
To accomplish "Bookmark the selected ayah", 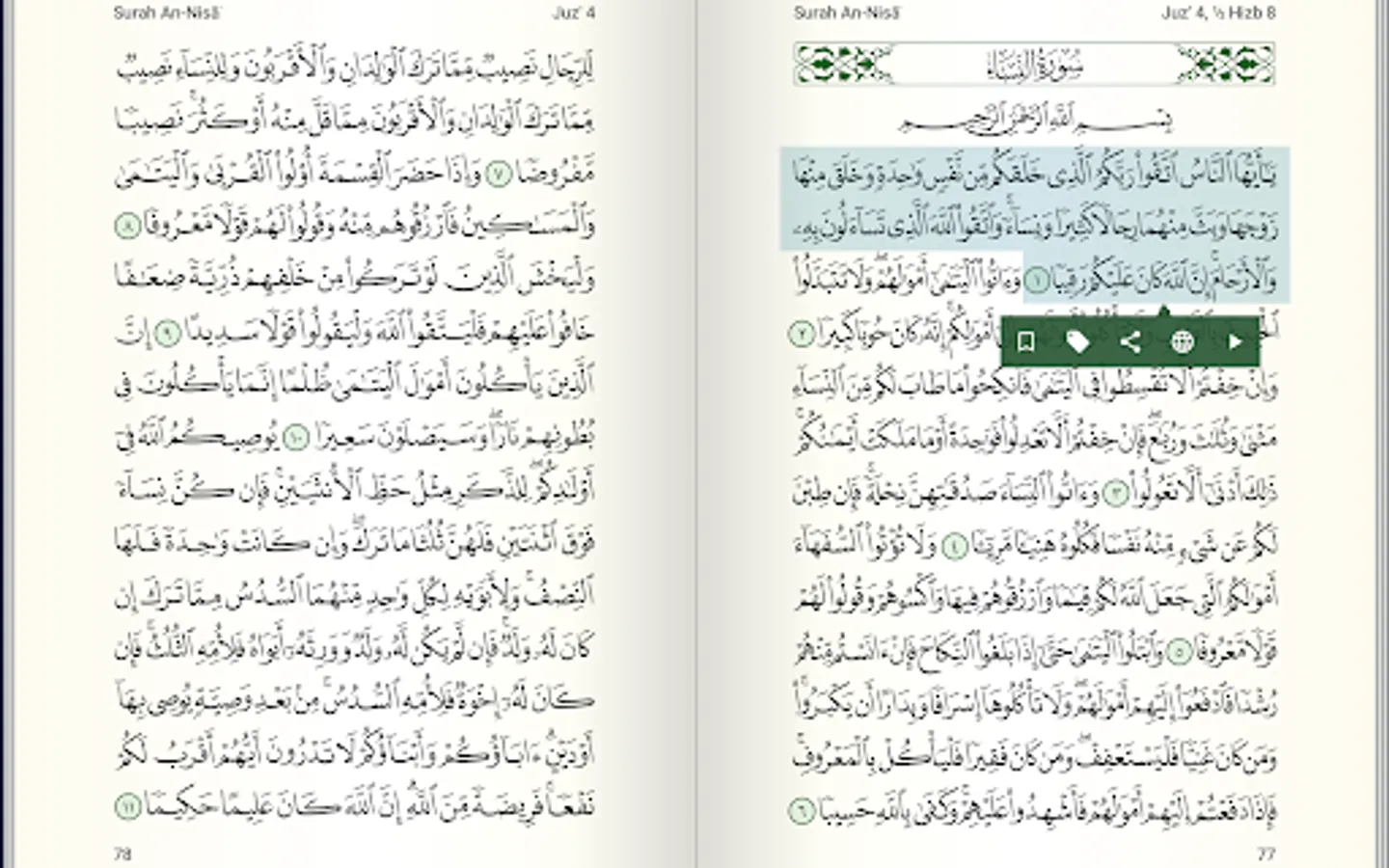I will 1026,342.
